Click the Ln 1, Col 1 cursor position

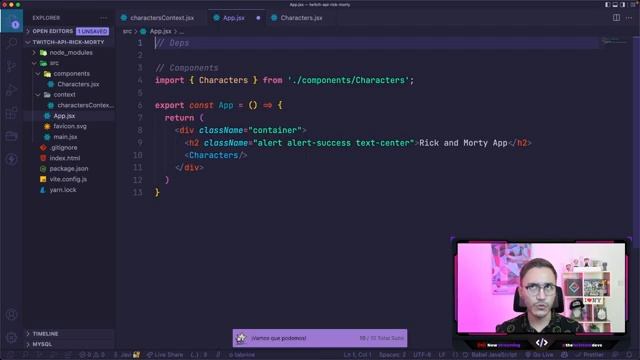(x=358, y=355)
